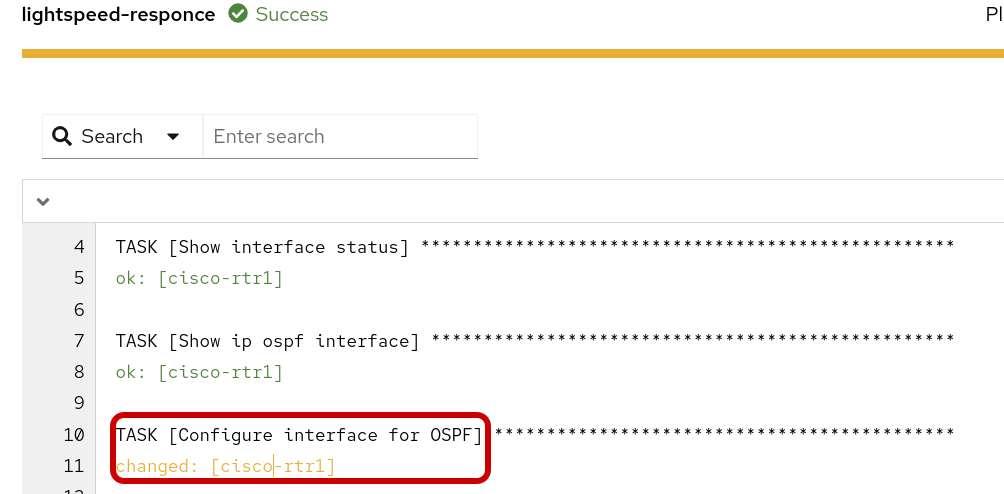
Task: Click the orange job status bar
Action: 512,53
